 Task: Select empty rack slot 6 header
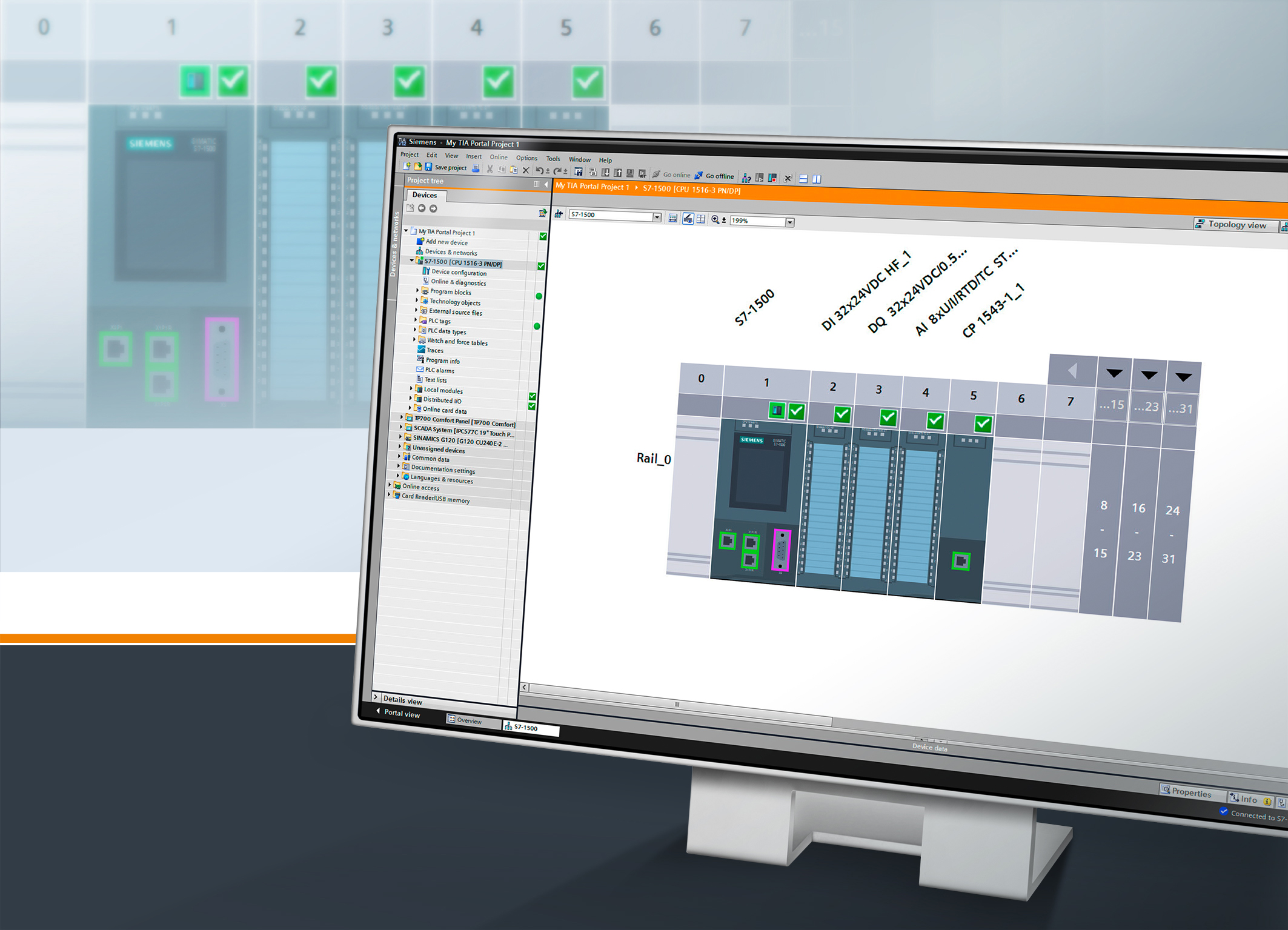pos(1021,399)
